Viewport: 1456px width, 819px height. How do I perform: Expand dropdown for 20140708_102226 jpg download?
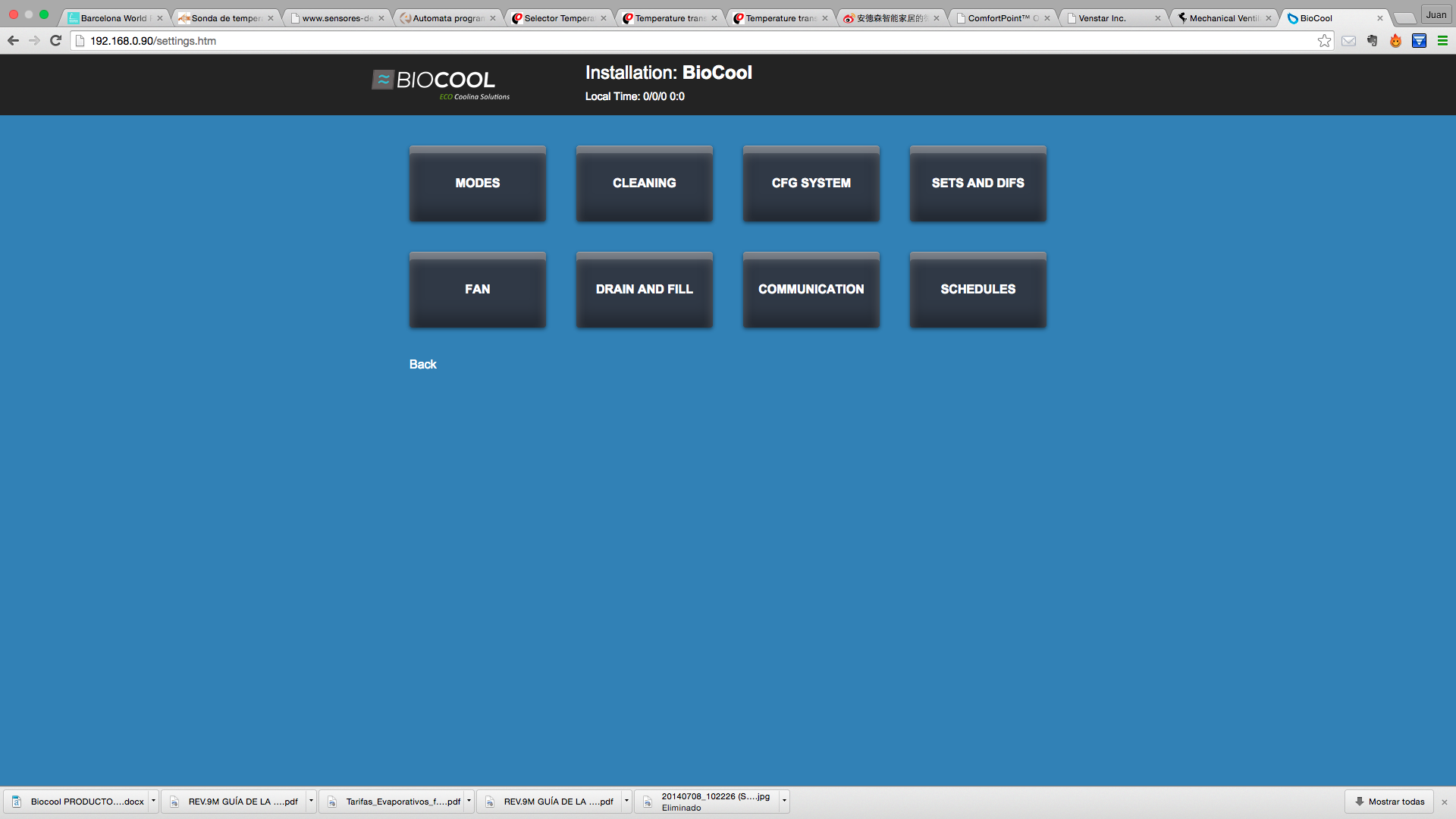point(784,801)
